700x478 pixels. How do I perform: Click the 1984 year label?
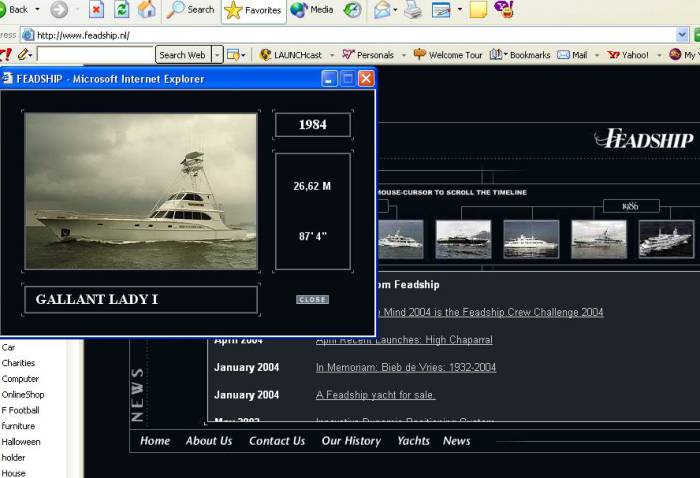click(x=312, y=125)
